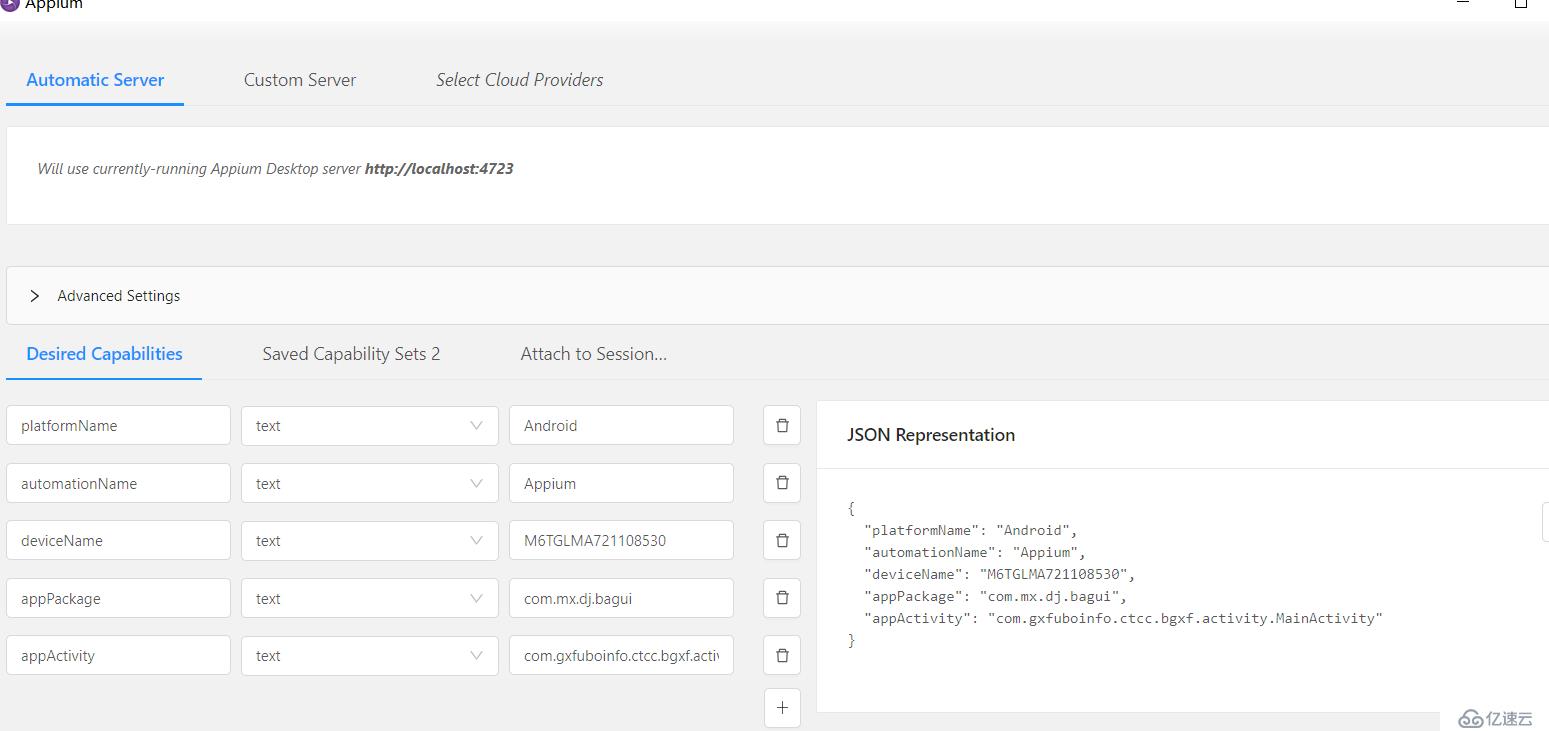The width and height of the screenshot is (1549, 731).
Task: Click the JSON "deviceName" line
Action: pos(1000,574)
